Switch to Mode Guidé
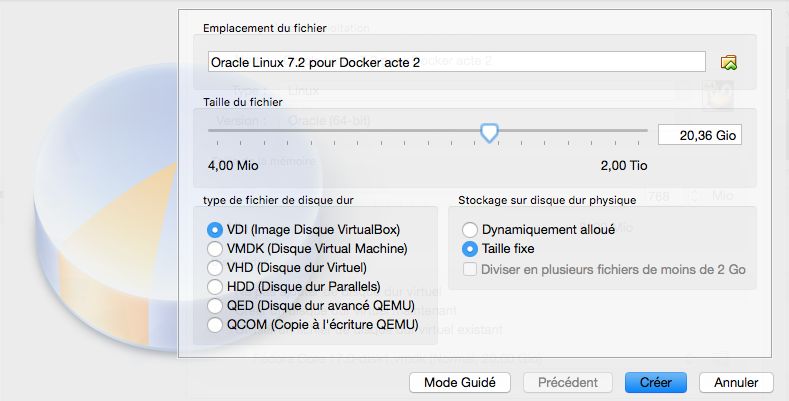This screenshot has height=401, width=789. pyautogui.click(x=460, y=383)
